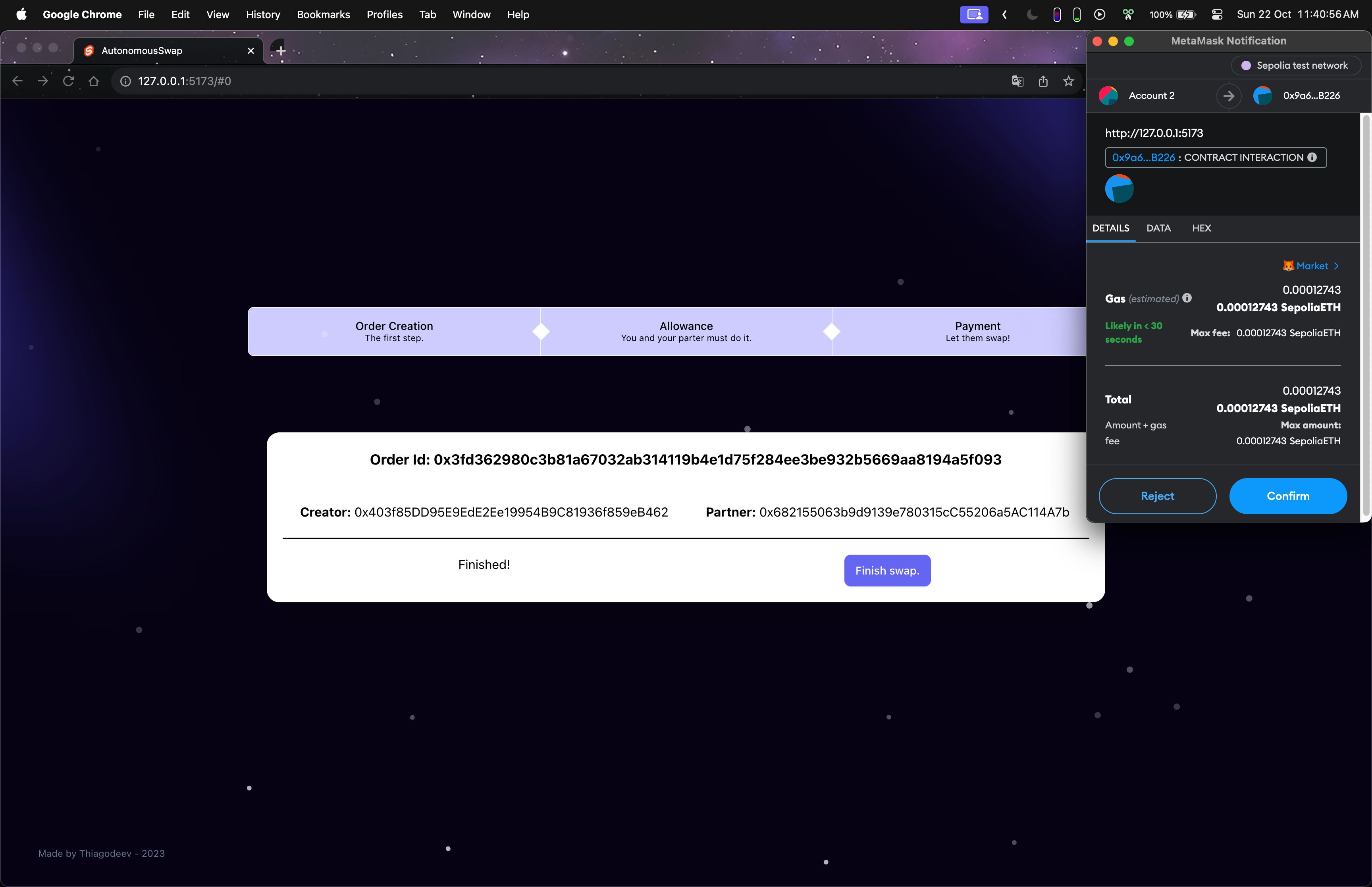Switch to the DETAILS tab
The image size is (1372, 887).
pyautogui.click(x=1111, y=228)
